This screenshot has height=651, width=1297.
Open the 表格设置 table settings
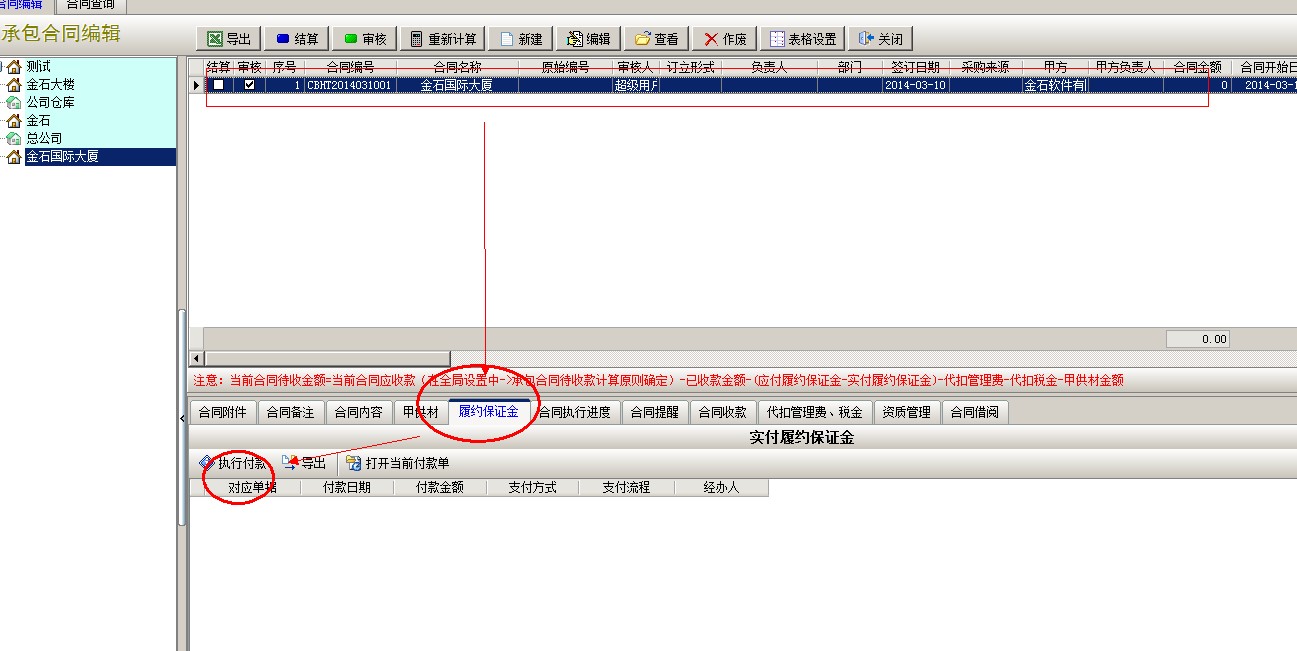(802, 39)
